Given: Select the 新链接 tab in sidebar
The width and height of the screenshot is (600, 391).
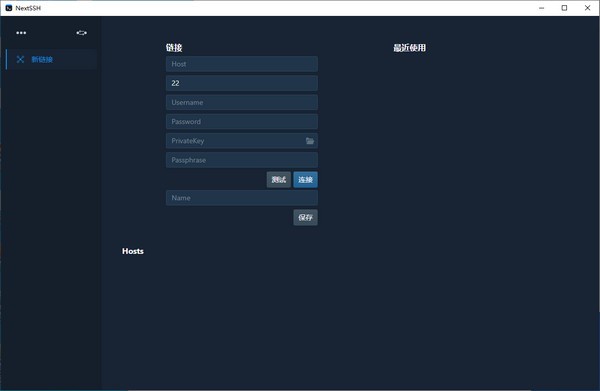Looking at the screenshot, I should click(51, 59).
